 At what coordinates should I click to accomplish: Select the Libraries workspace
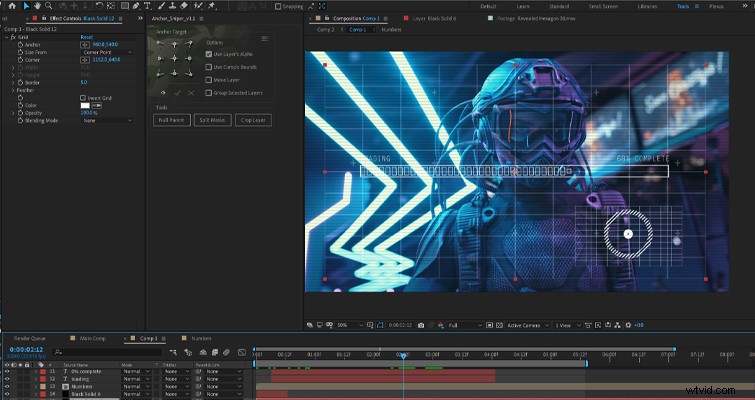pos(647,7)
